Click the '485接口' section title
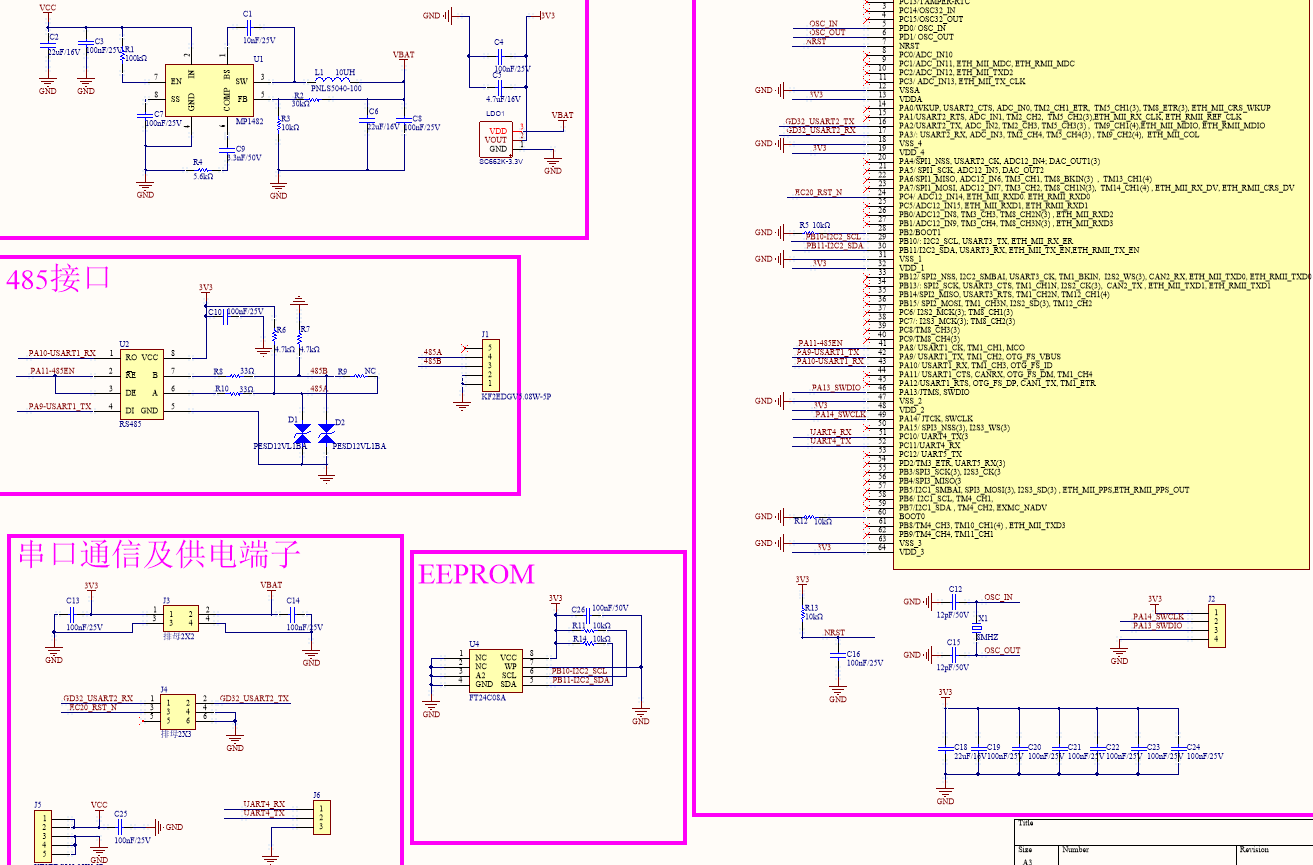This screenshot has height=865, width=1313. pyautogui.click(x=58, y=278)
